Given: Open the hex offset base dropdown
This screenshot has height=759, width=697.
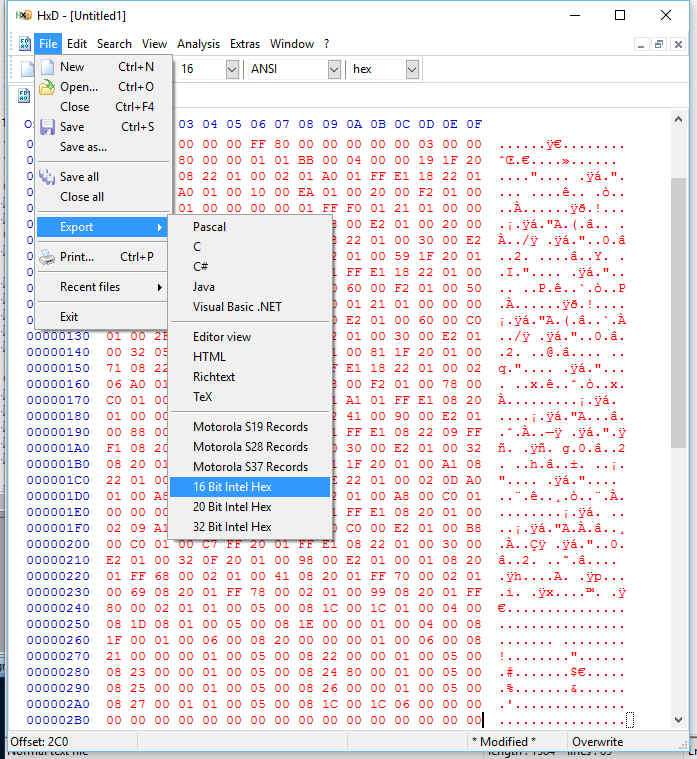Looking at the screenshot, I should tap(412, 69).
